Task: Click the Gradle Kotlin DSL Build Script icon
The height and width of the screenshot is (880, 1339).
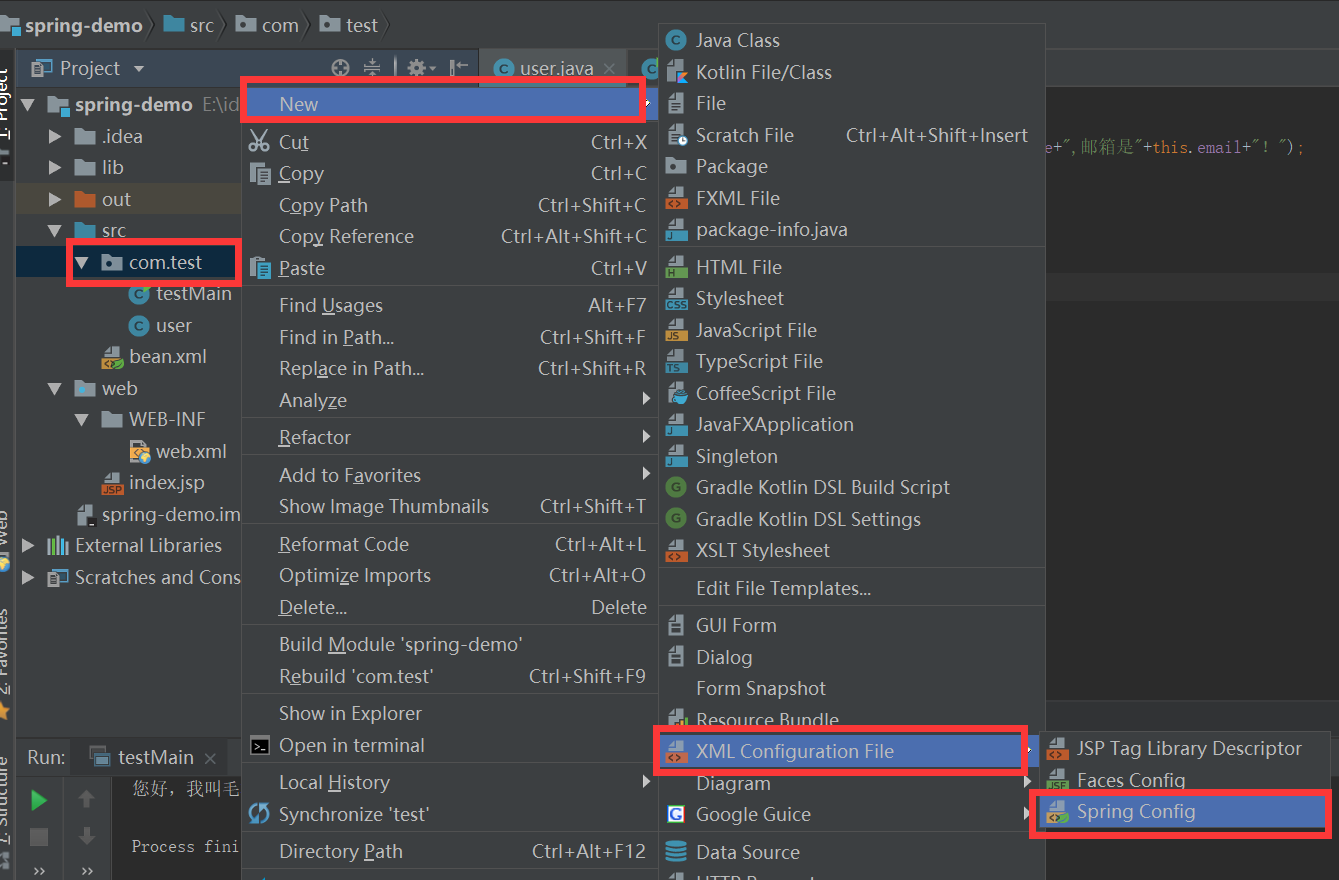Action: [677, 488]
